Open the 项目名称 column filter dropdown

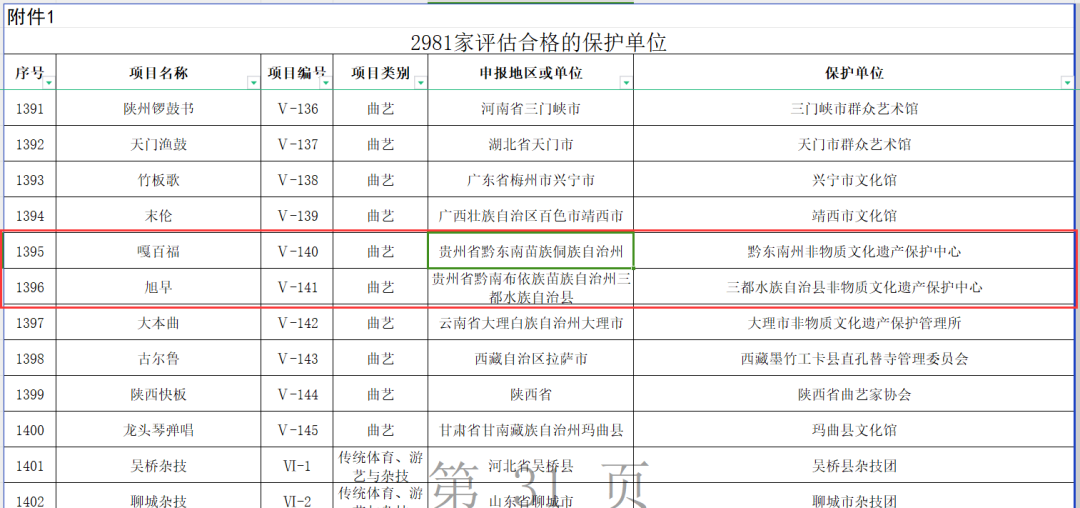point(253,83)
